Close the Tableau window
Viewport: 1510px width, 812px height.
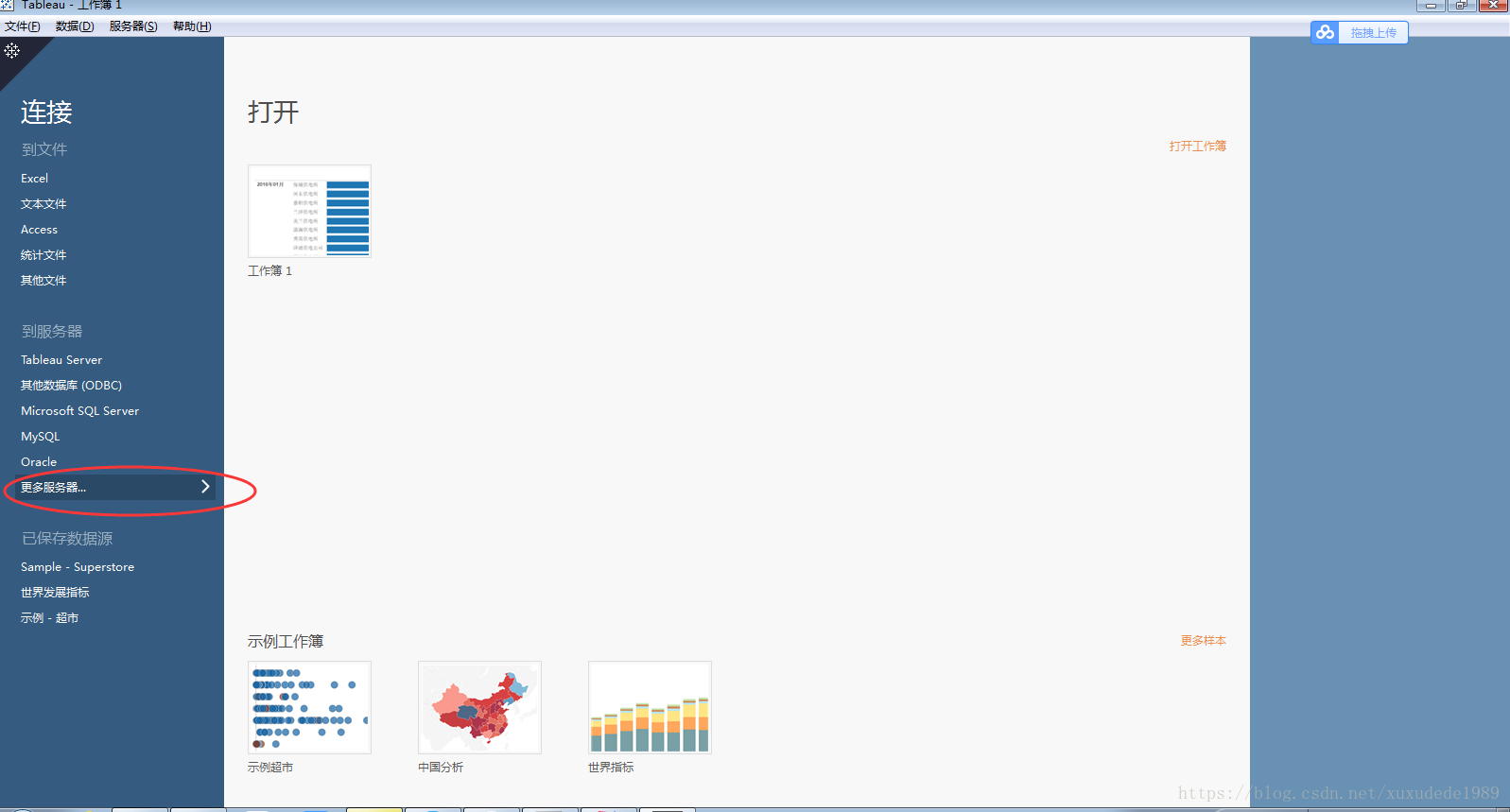(1493, 5)
